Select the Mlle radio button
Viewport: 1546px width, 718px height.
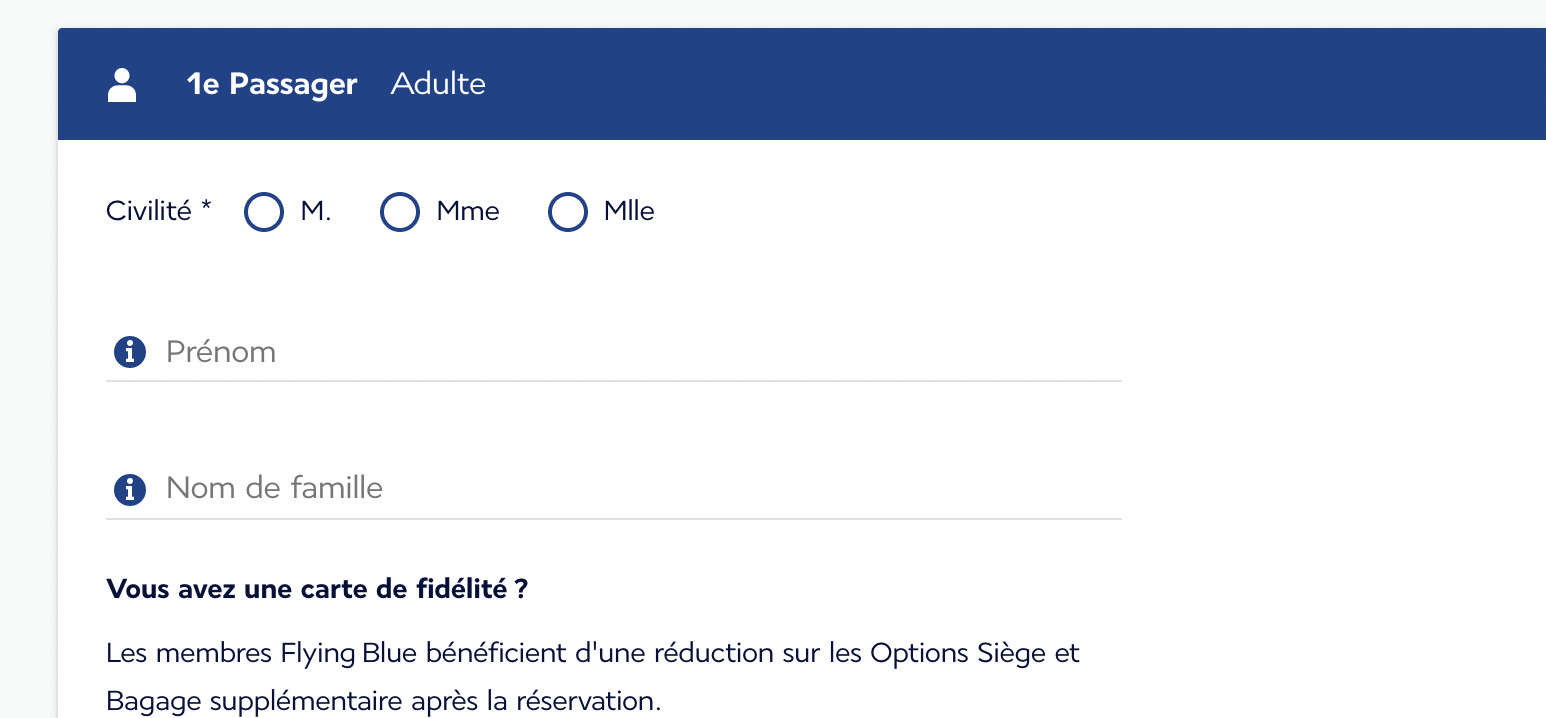point(567,212)
